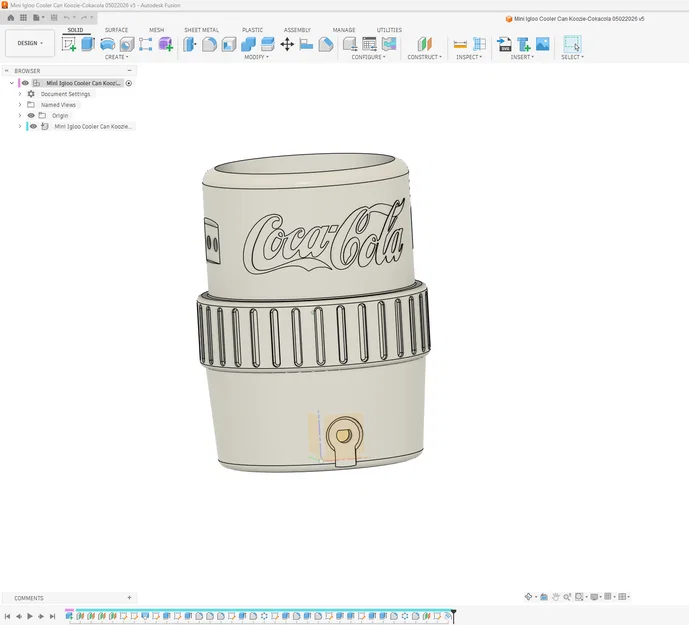Open the MODIFY dropdown menu
Screen dimensions: 689x625
point(256,57)
